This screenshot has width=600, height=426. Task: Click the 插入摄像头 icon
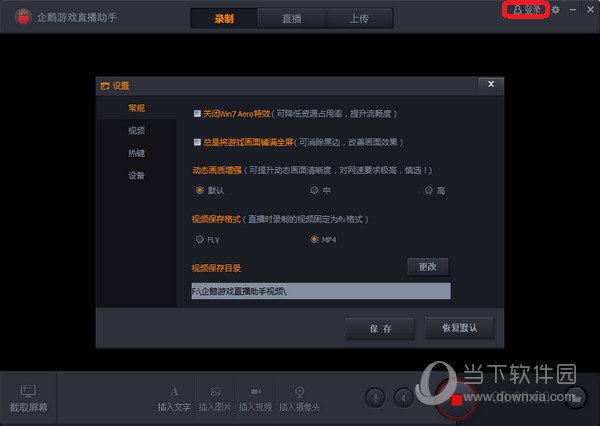pyautogui.click(x=300, y=392)
